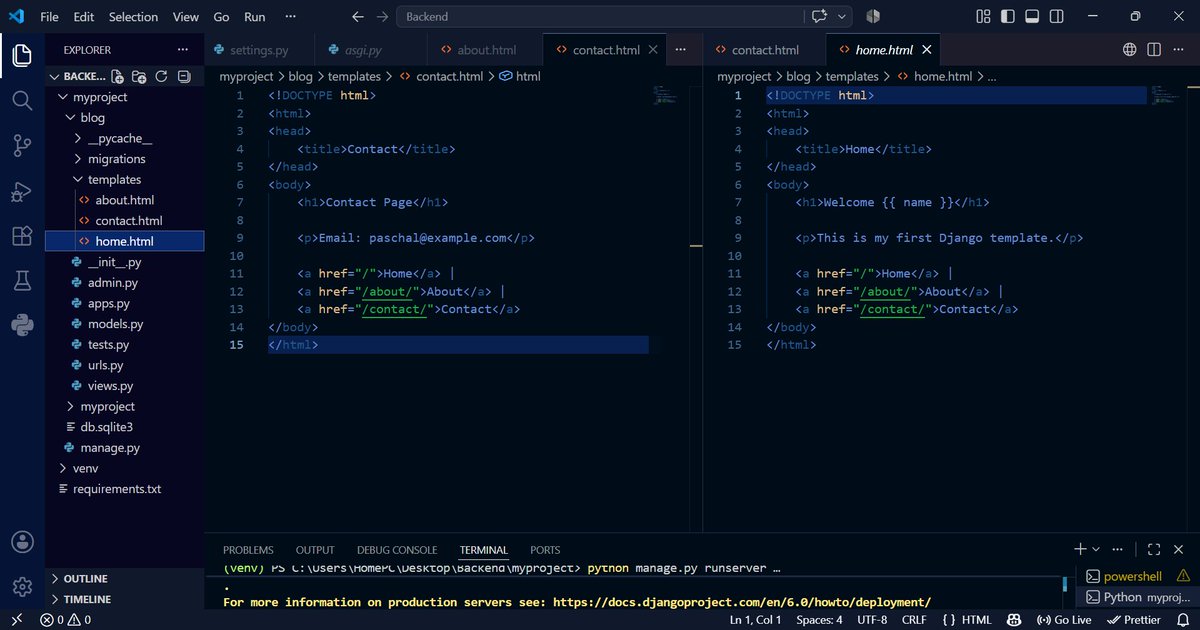Expand the migrations folder

(x=78, y=159)
